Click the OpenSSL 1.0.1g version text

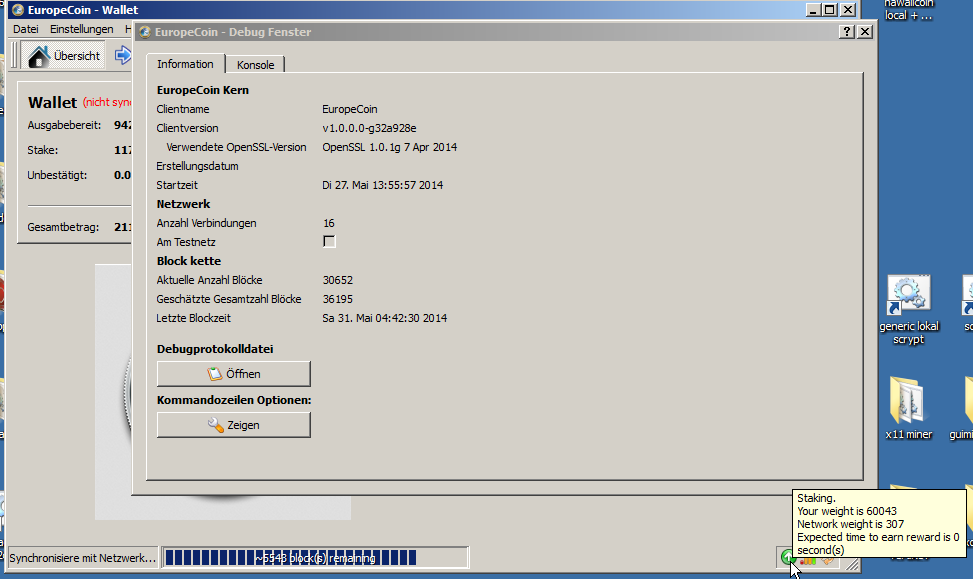390,147
